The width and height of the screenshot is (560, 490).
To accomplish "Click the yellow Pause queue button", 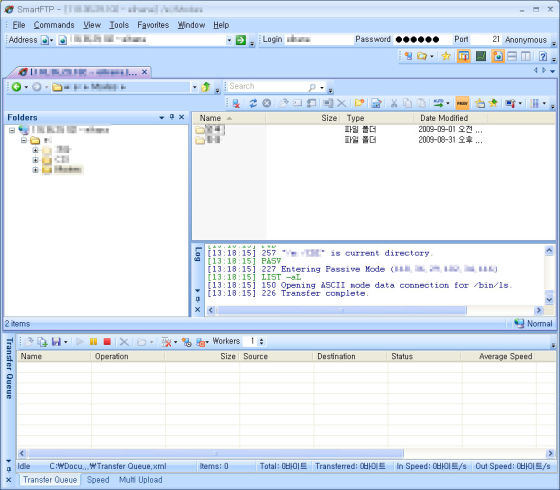I will pyautogui.click(x=94, y=342).
